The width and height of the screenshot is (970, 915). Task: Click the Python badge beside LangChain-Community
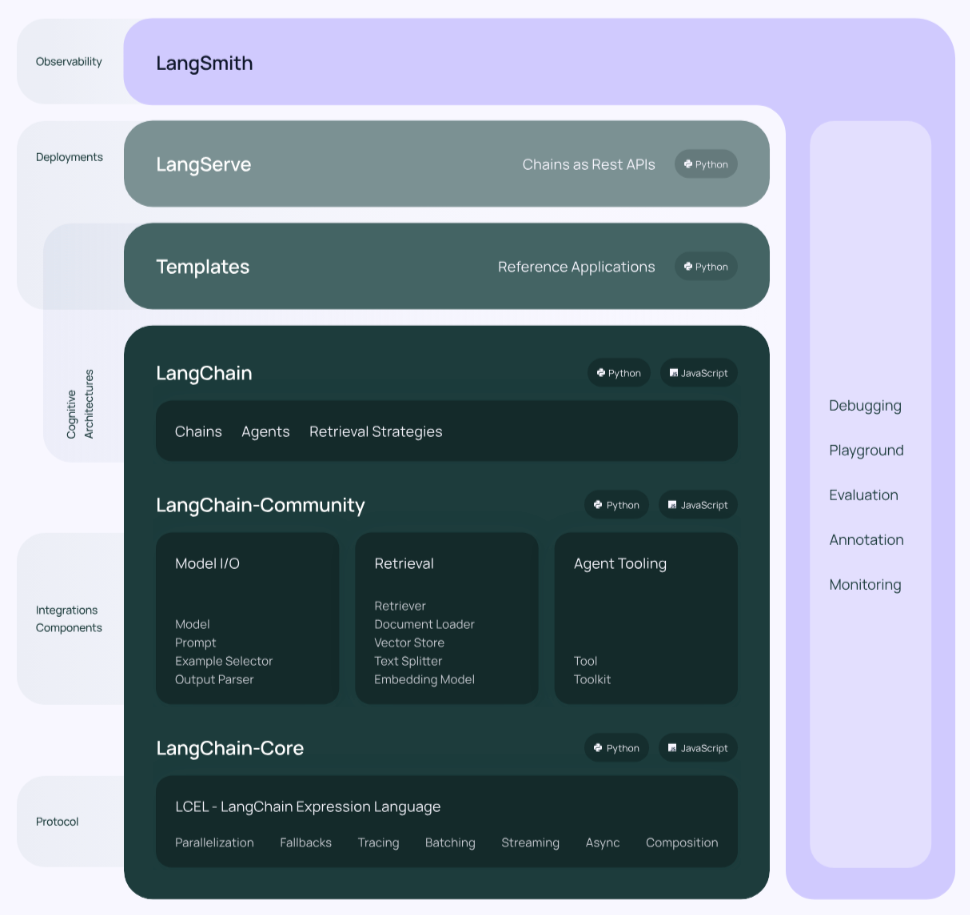point(617,505)
